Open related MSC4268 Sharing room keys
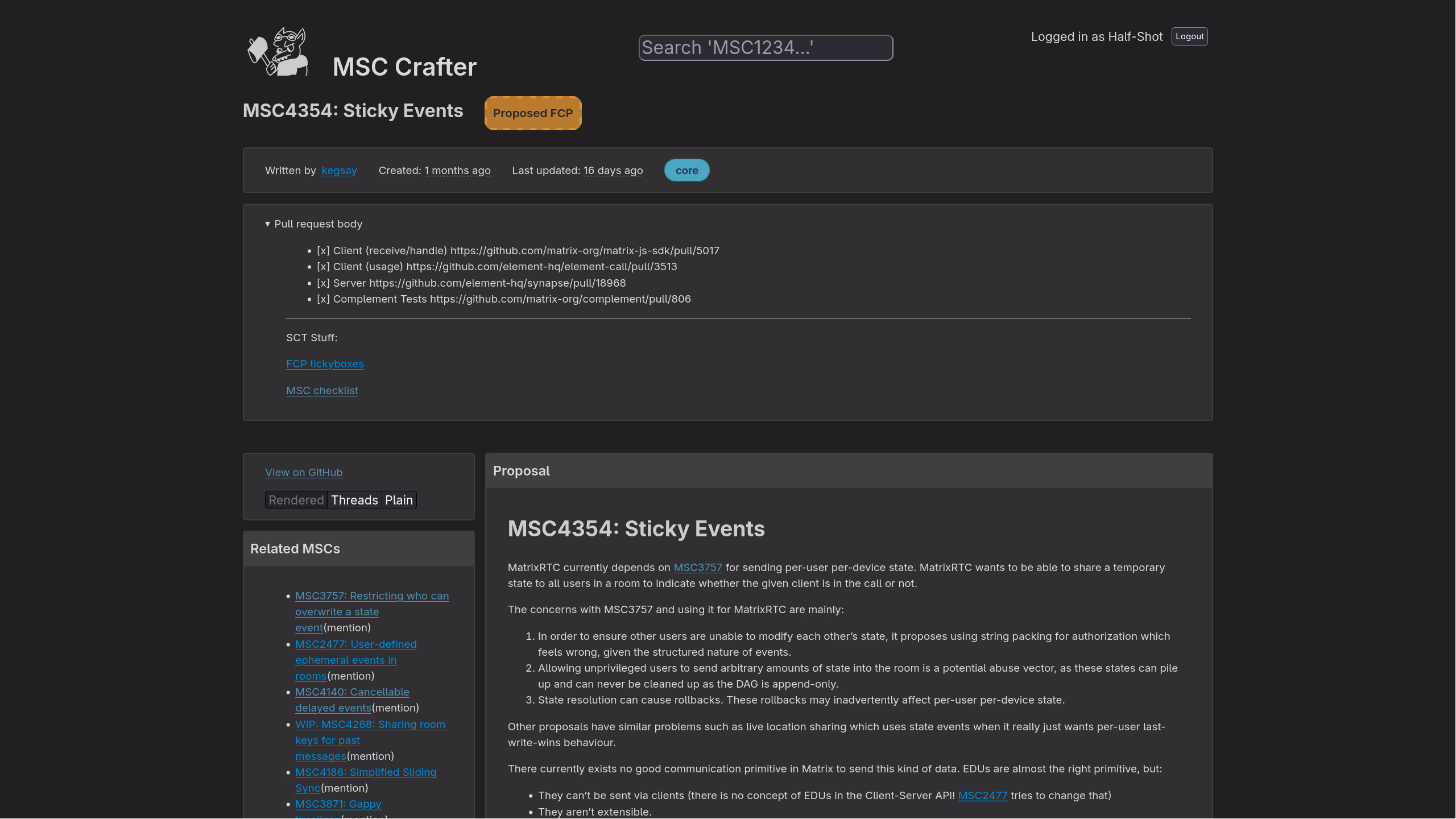Image resolution: width=1456 pixels, height=819 pixels. click(370, 725)
